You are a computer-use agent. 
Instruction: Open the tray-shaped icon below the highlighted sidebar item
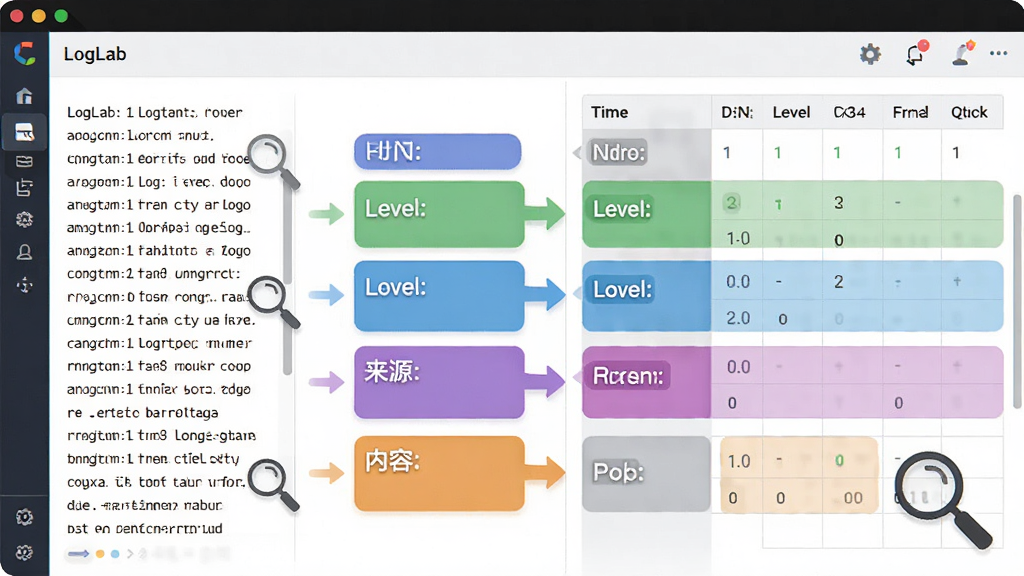(x=24, y=161)
